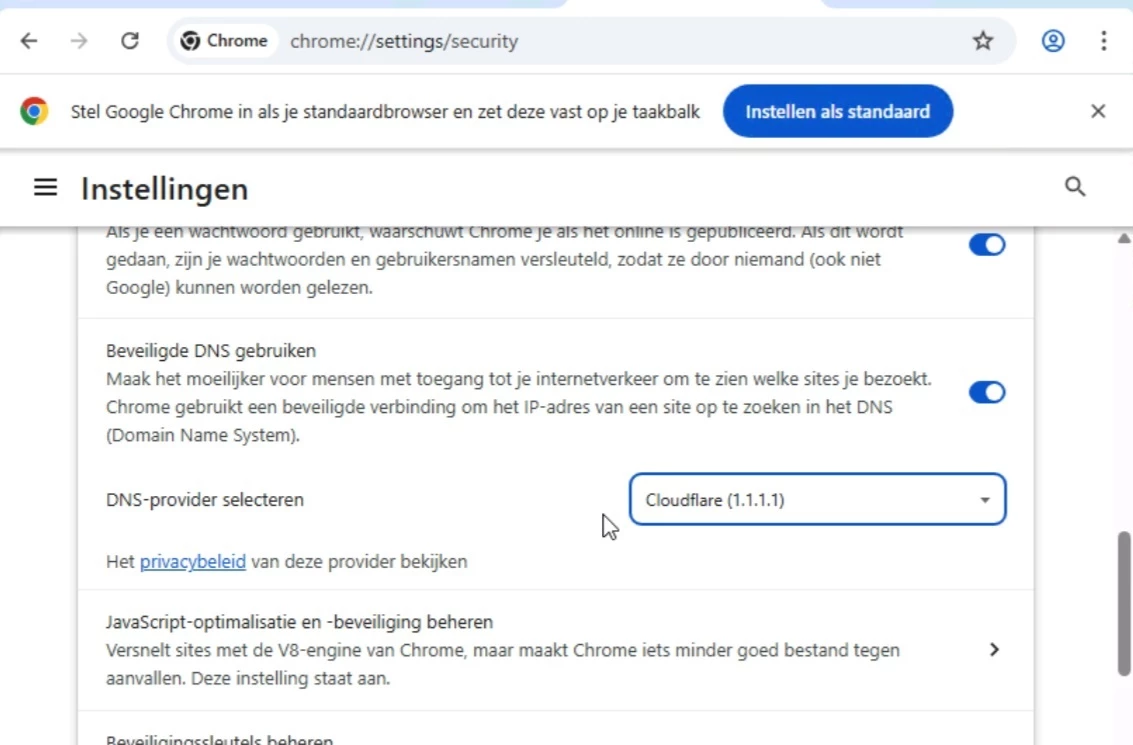Disable Beveiligde DNS gebruiken toggle
Screen dimensions: 1133x745
click(986, 392)
